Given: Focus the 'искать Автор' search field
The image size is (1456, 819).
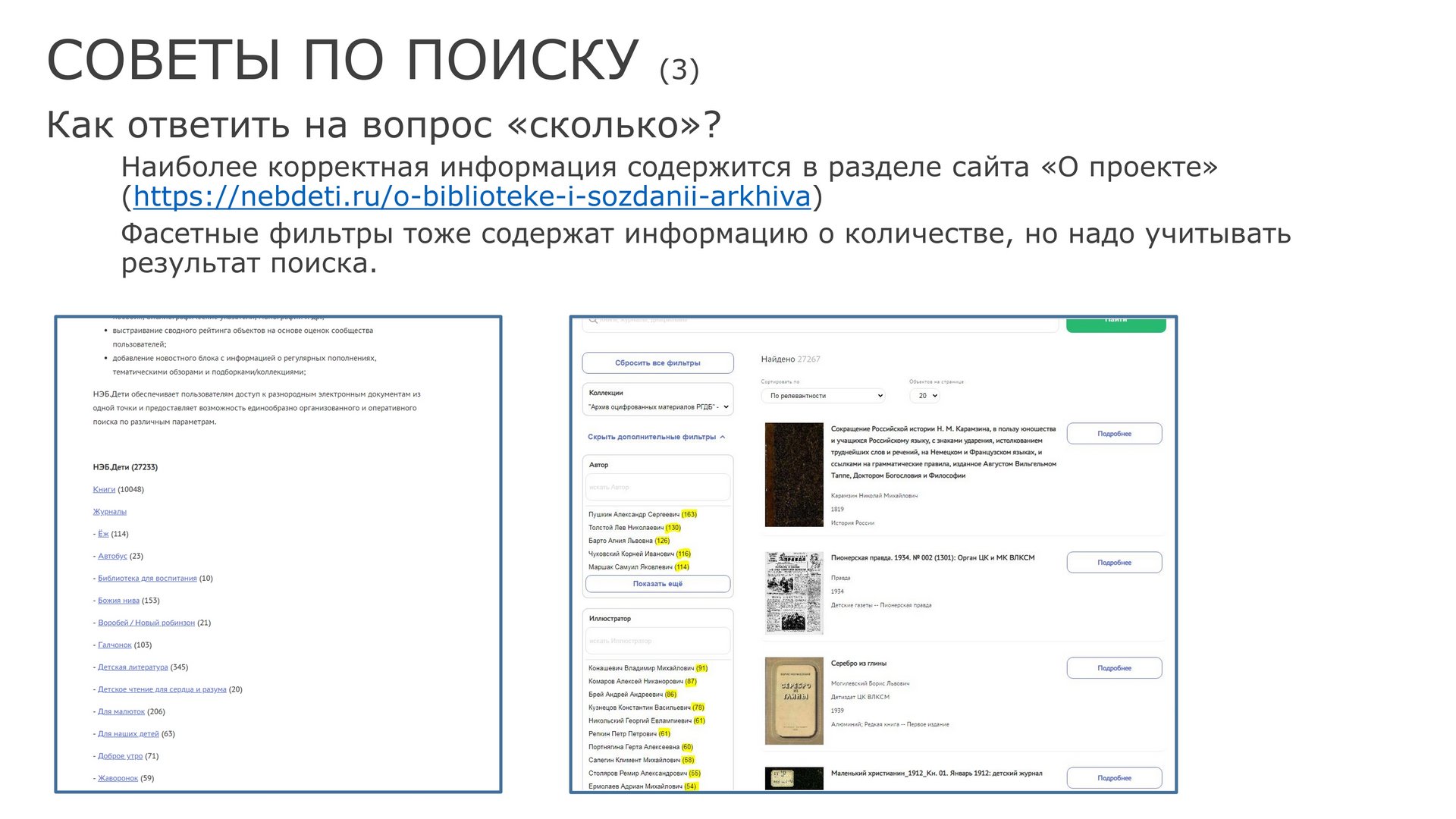Looking at the screenshot, I should coord(657,487).
